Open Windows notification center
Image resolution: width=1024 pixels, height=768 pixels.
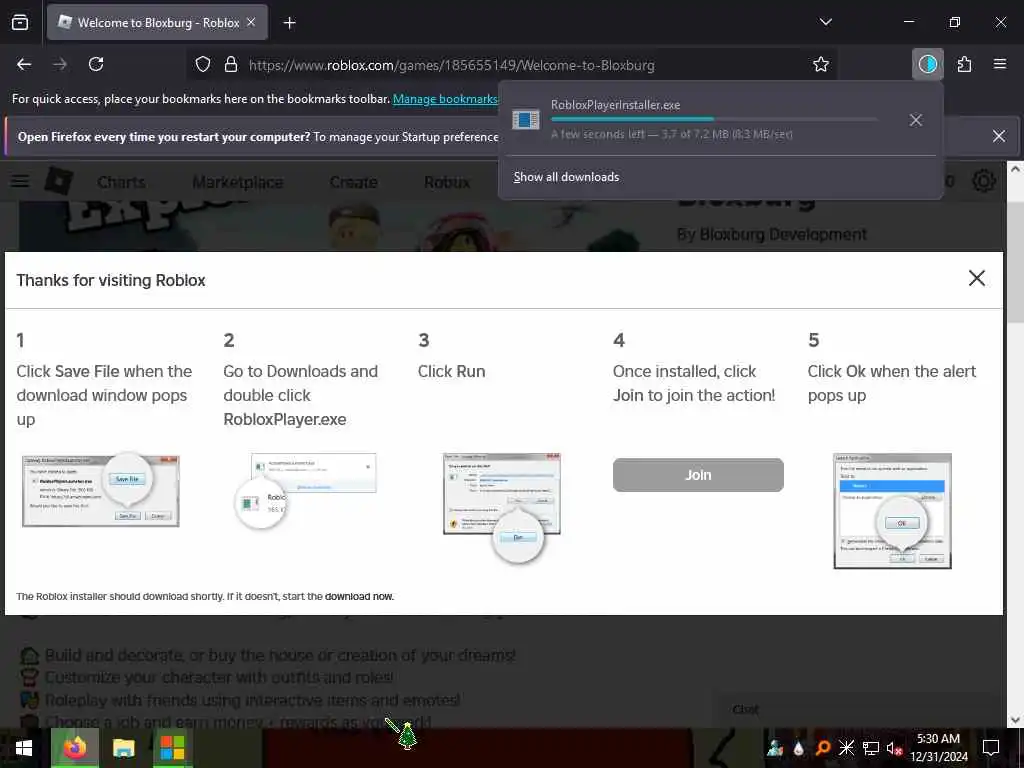point(991,748)
